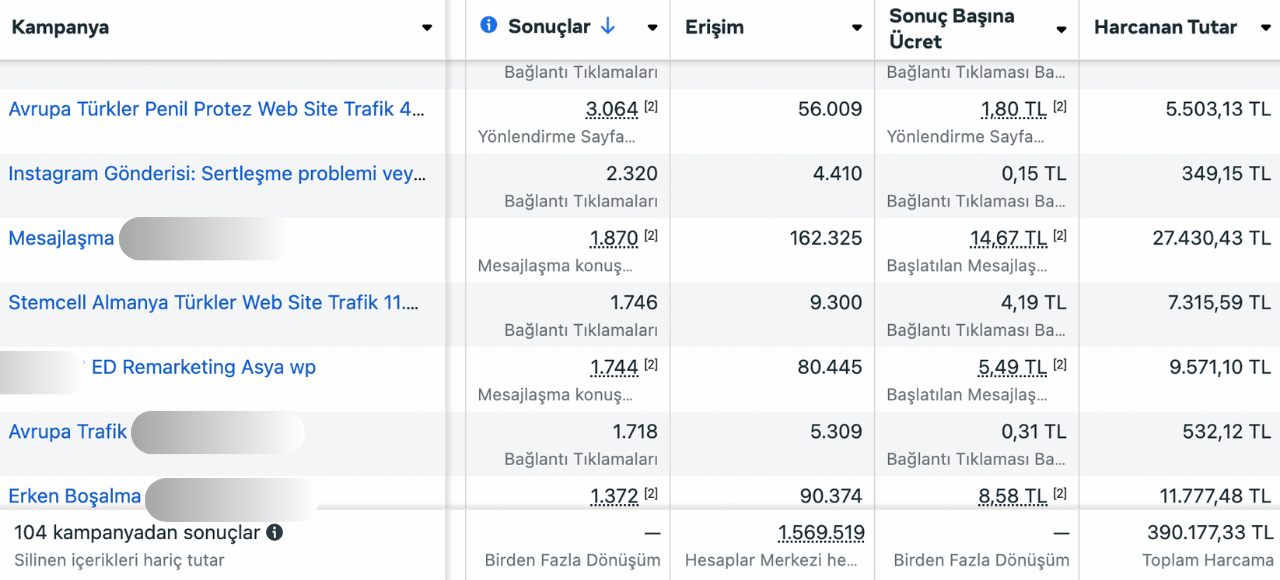Open the Avrupa Trafik campaign link

click(x=67, y=432)
